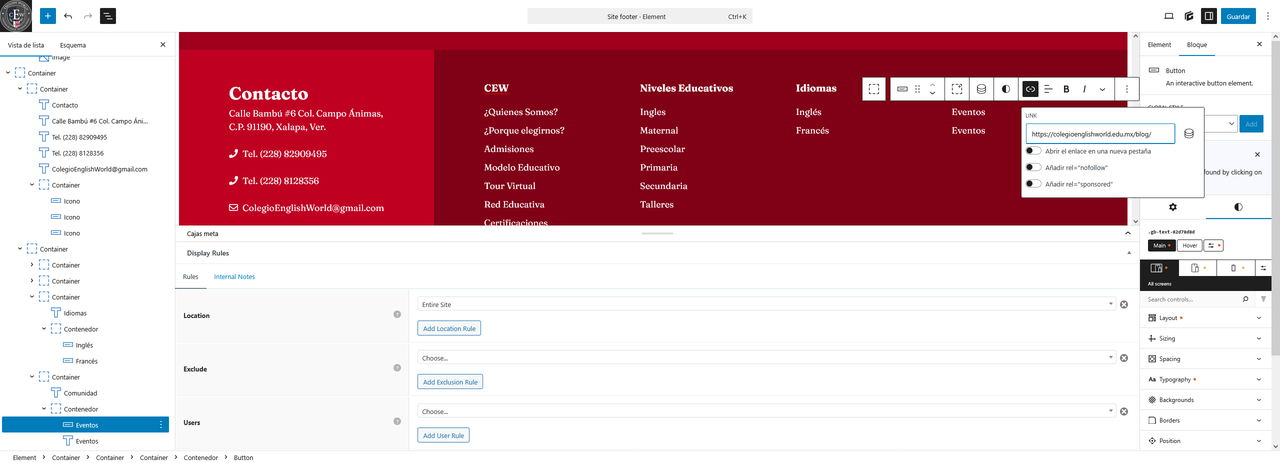1280x463 pixels.
Task: Open the GenerateBlocks editor icon
Action: [1189, 16]
